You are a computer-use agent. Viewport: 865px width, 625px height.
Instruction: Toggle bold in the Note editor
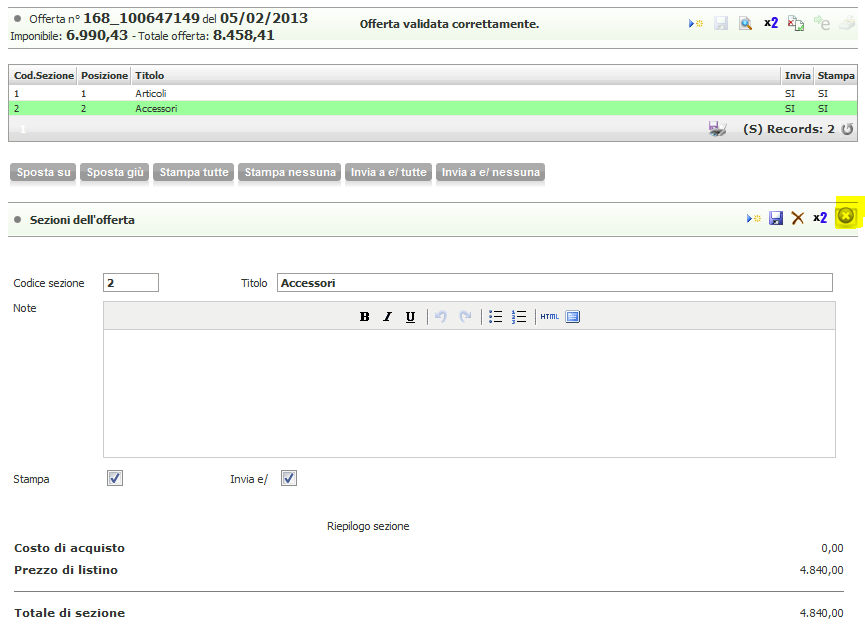pyautogui.click(x=364, y=317)
